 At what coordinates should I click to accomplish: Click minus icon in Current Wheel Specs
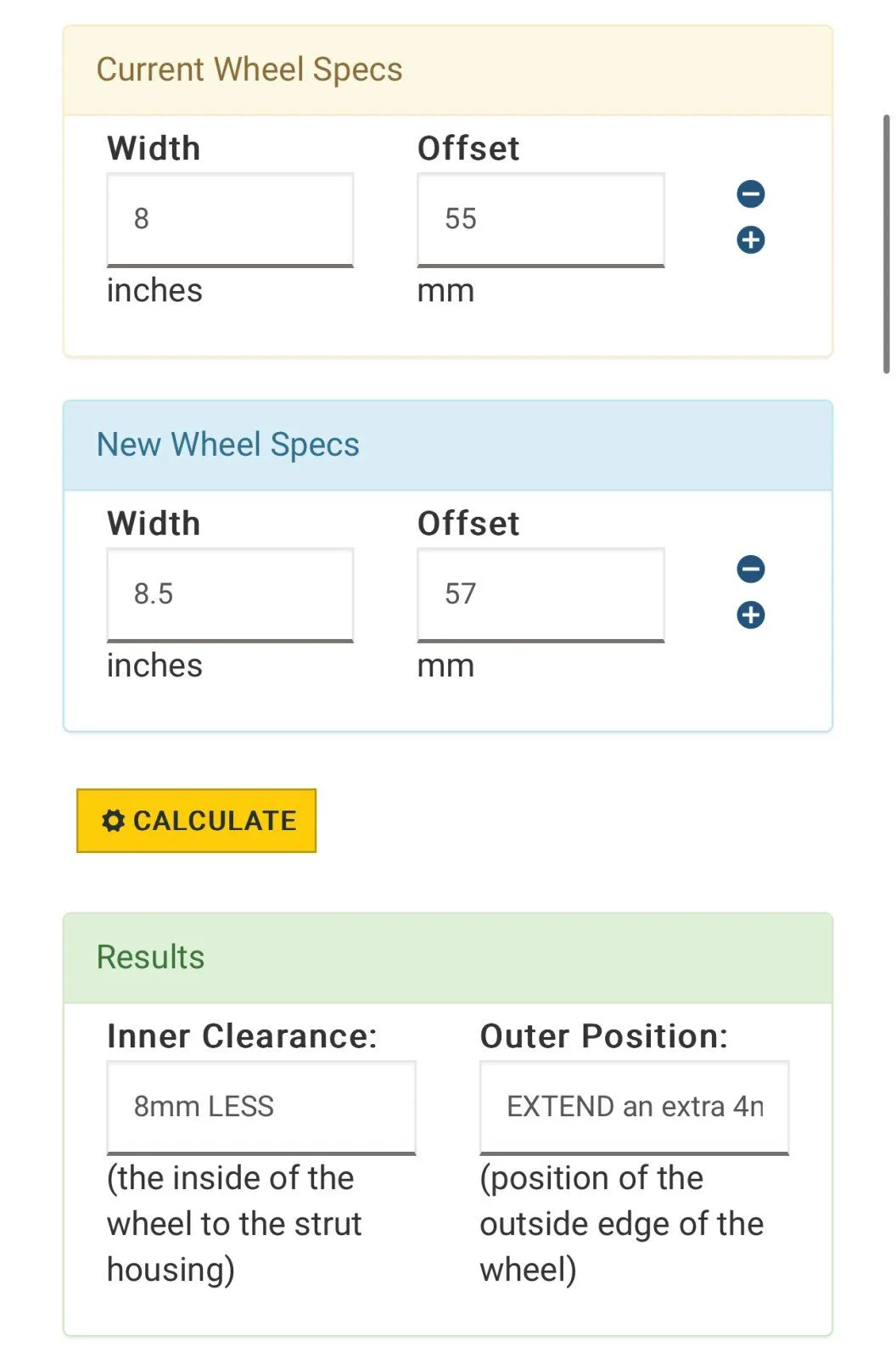(x=750, y=194)
